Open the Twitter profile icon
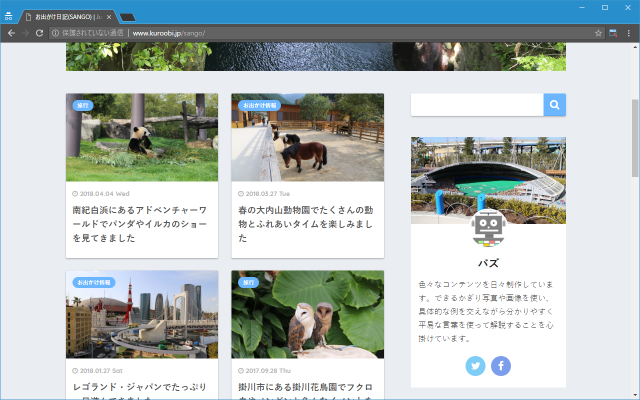This screenshot has width=640, height=400. click(476, 366)
